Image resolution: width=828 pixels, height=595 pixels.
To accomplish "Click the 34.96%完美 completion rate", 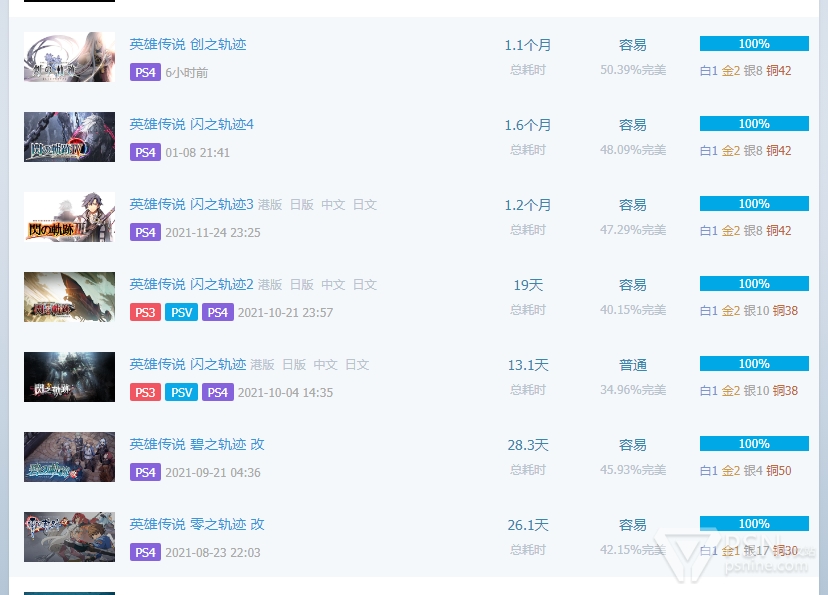I will point(633,390).
